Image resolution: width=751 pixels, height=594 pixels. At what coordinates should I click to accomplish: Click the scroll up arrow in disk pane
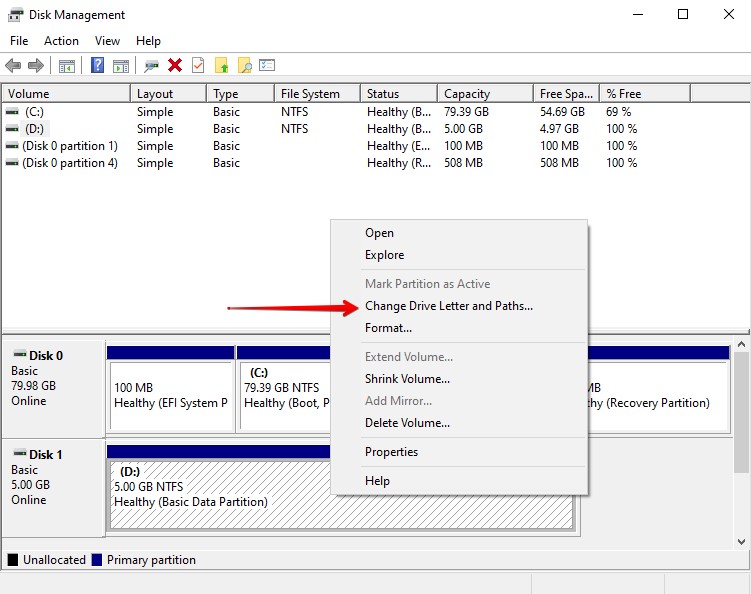[x=741, y=344]
